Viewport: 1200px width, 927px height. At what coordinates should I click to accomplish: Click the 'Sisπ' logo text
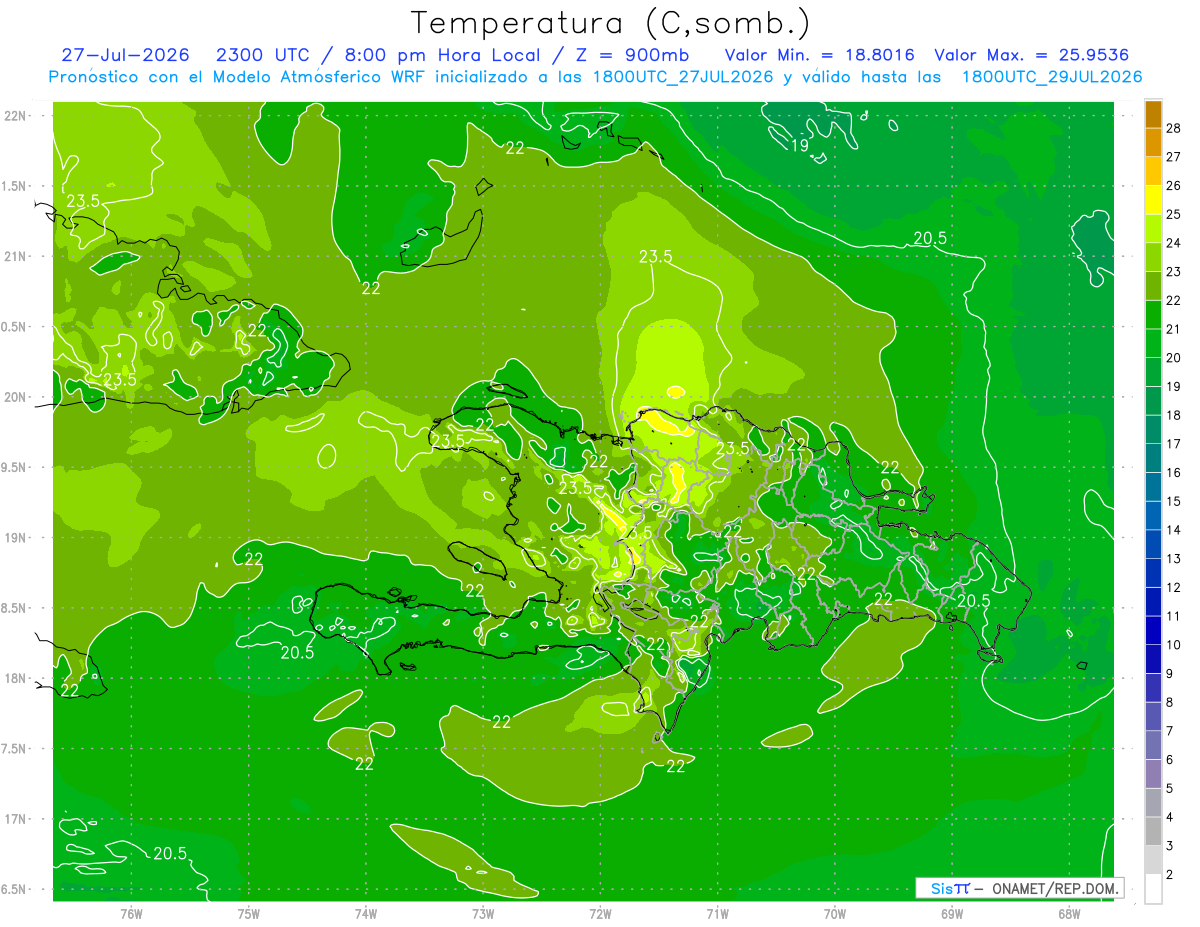[x=950, y=888]
